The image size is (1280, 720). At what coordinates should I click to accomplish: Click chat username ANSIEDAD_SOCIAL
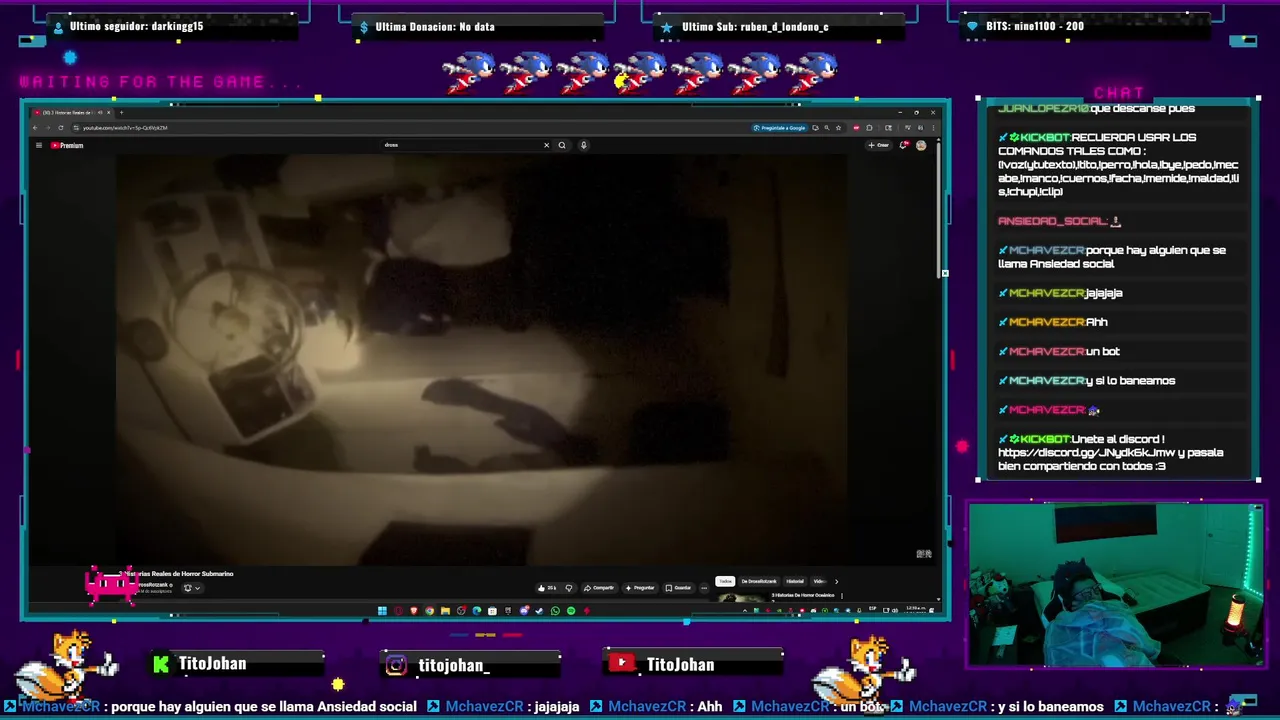(1052, 221)
